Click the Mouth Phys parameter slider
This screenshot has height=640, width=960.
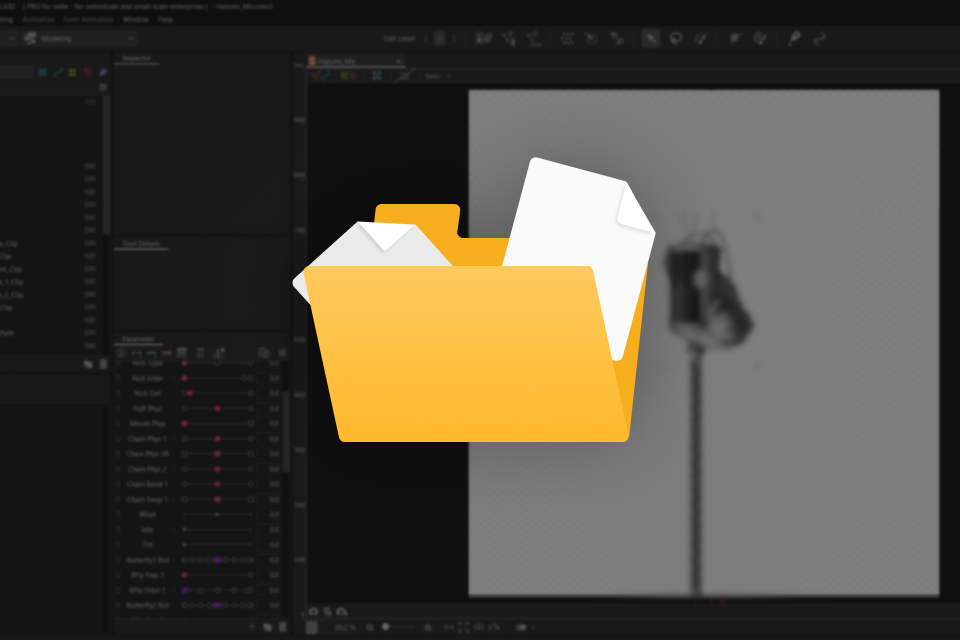tap(217, 424)
